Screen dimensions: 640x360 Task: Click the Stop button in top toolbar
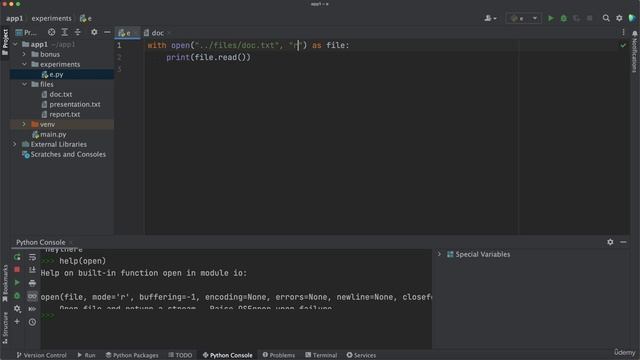pyautogui.click(x=589, y=18)
